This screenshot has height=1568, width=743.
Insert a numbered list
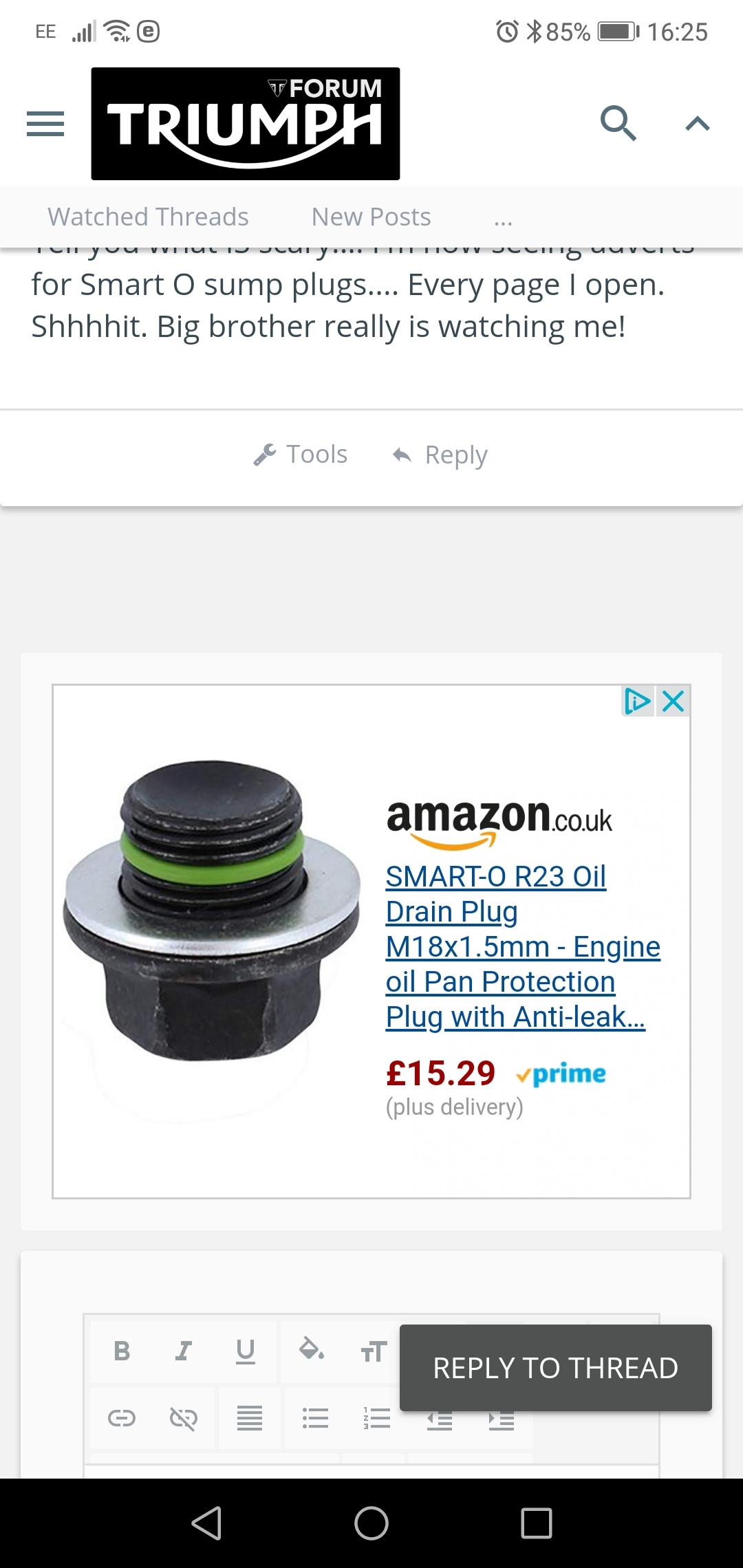click(376, 1418)
